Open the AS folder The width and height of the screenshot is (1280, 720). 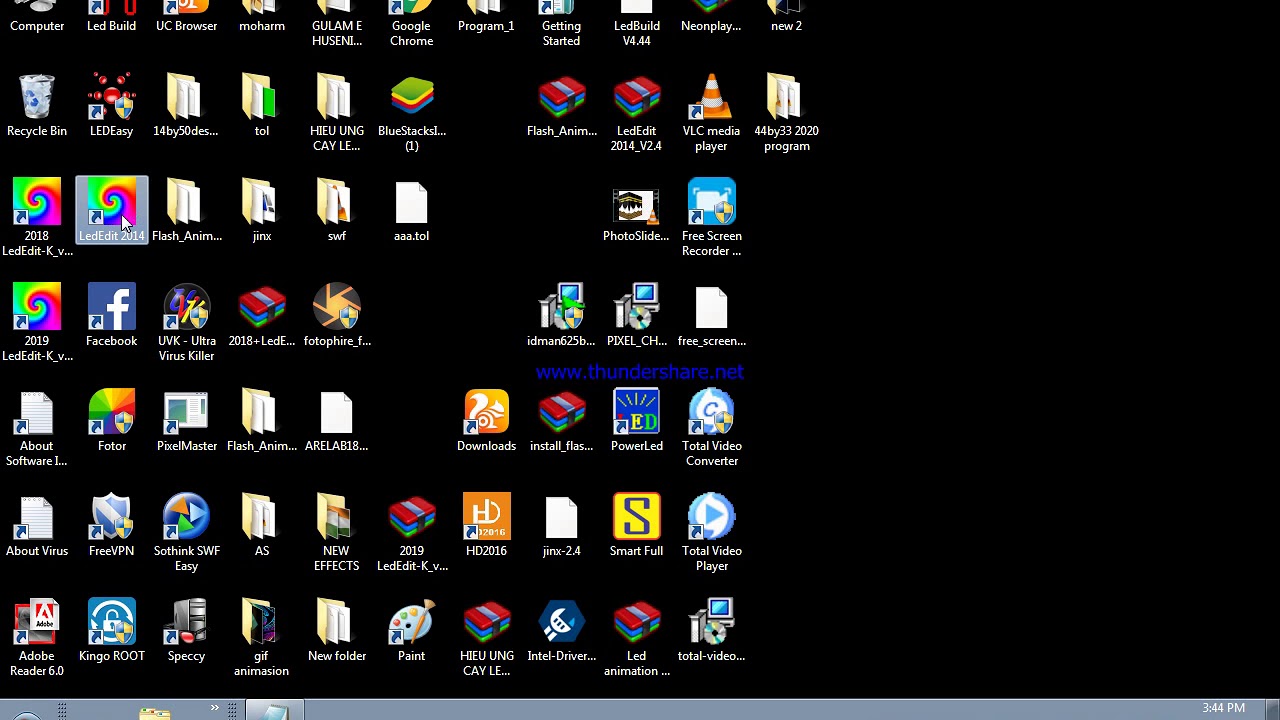click(x=262, y=526)
